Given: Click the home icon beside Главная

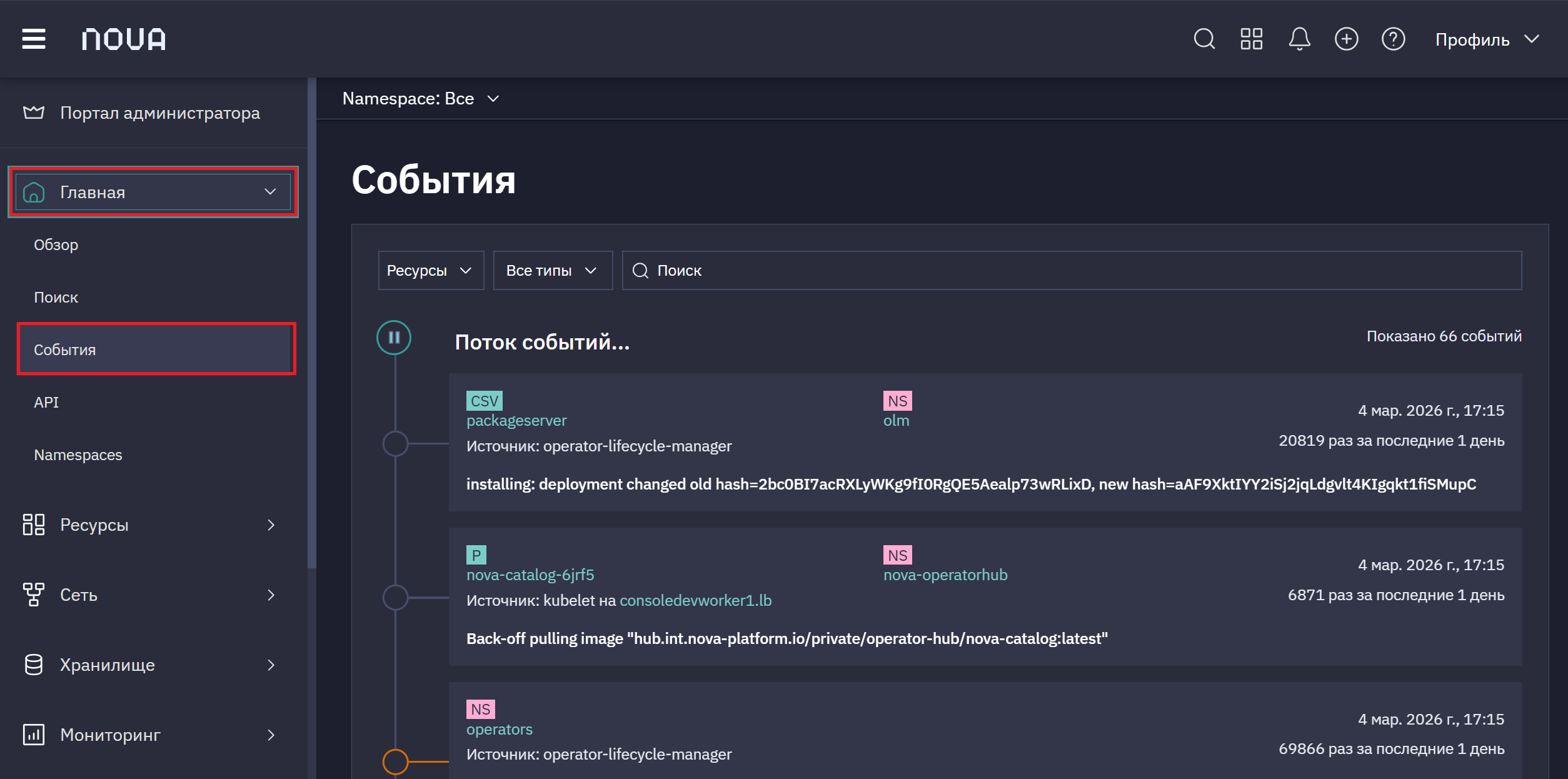Looking at the screenshot, I should 34,192.
